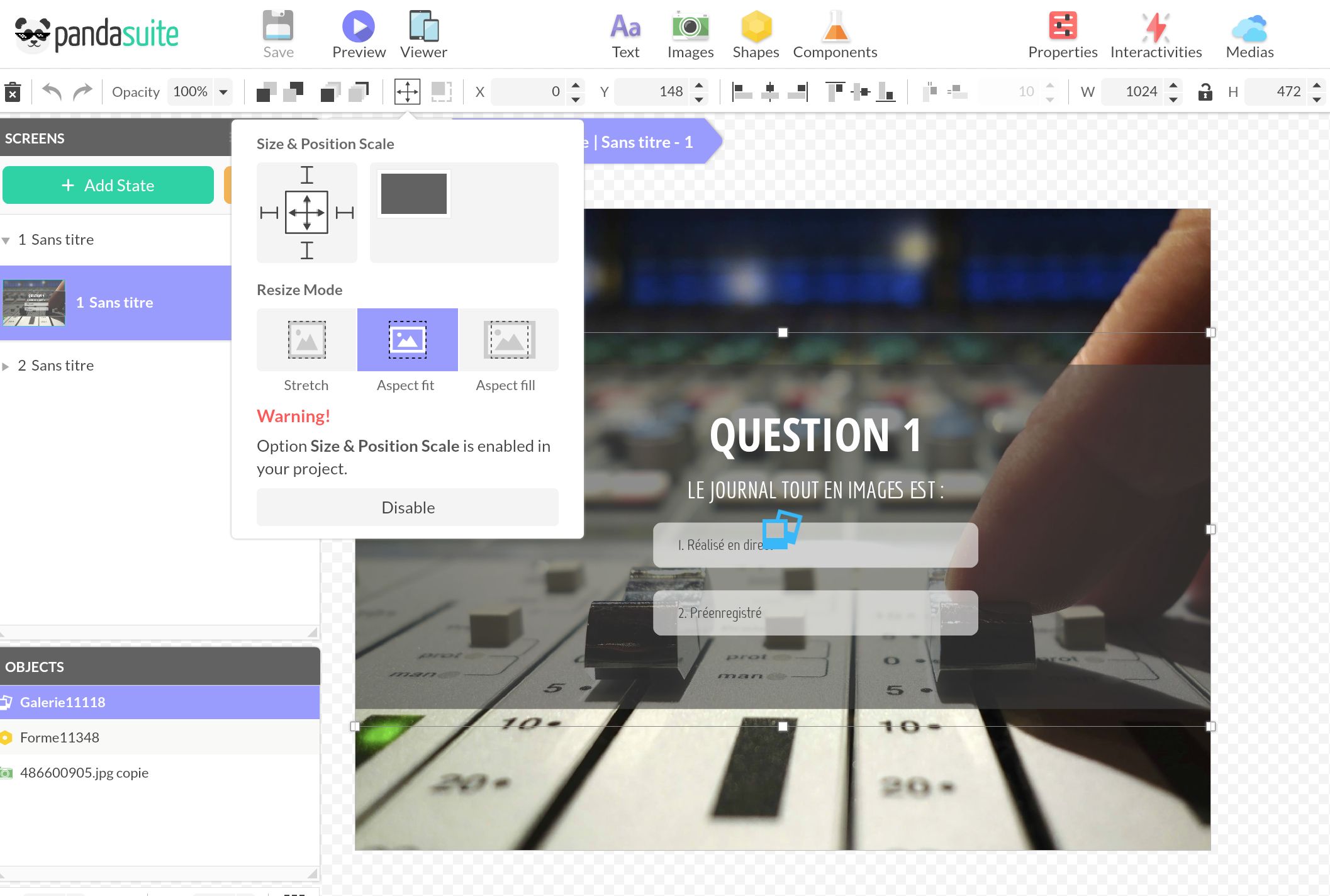Screen dimensions: 1330x896
Task: Click the Add State button
Action: click(108, 185)
